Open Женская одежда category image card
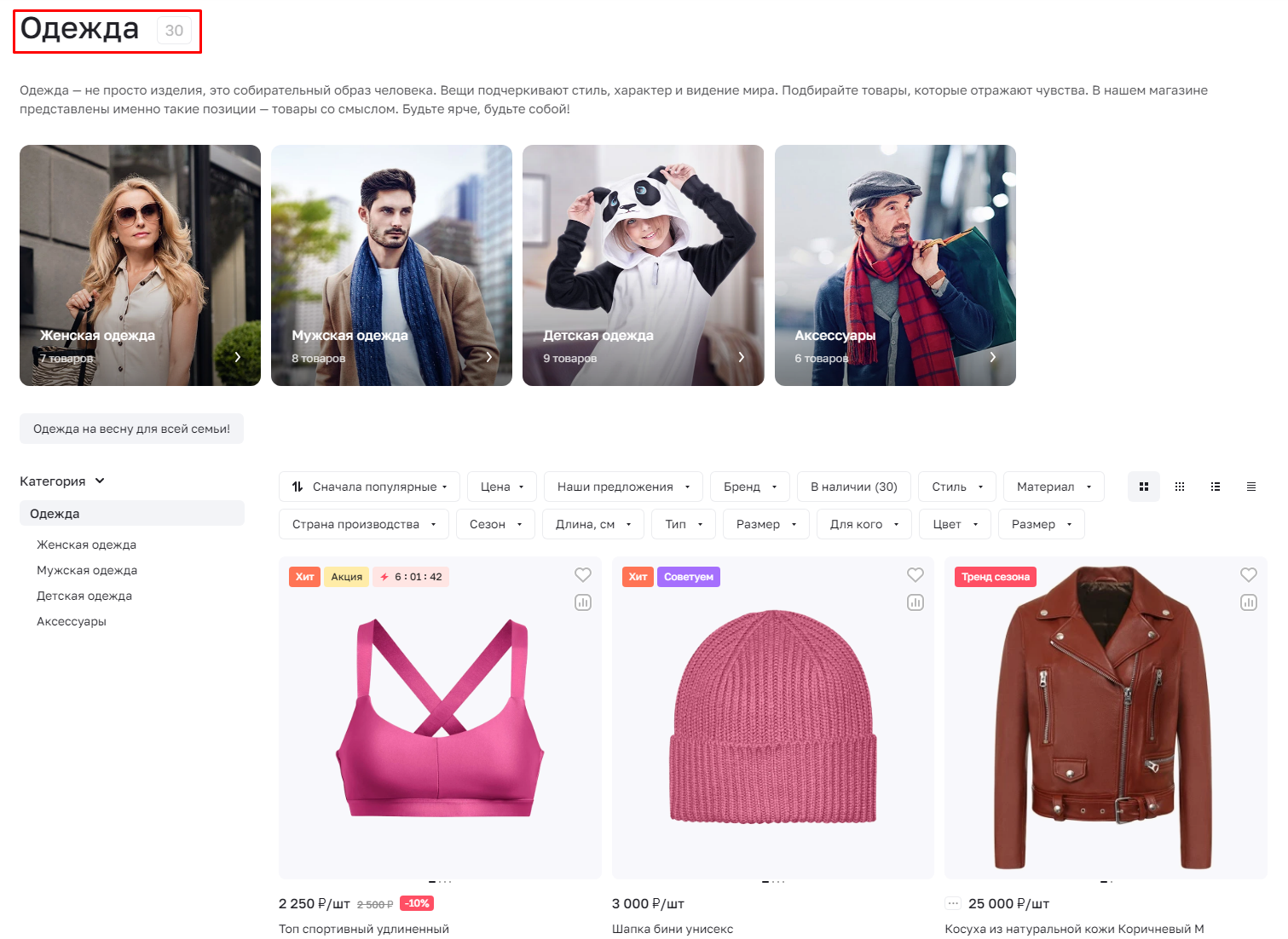This screenshot has width=1288, height=939. [140, 265]
